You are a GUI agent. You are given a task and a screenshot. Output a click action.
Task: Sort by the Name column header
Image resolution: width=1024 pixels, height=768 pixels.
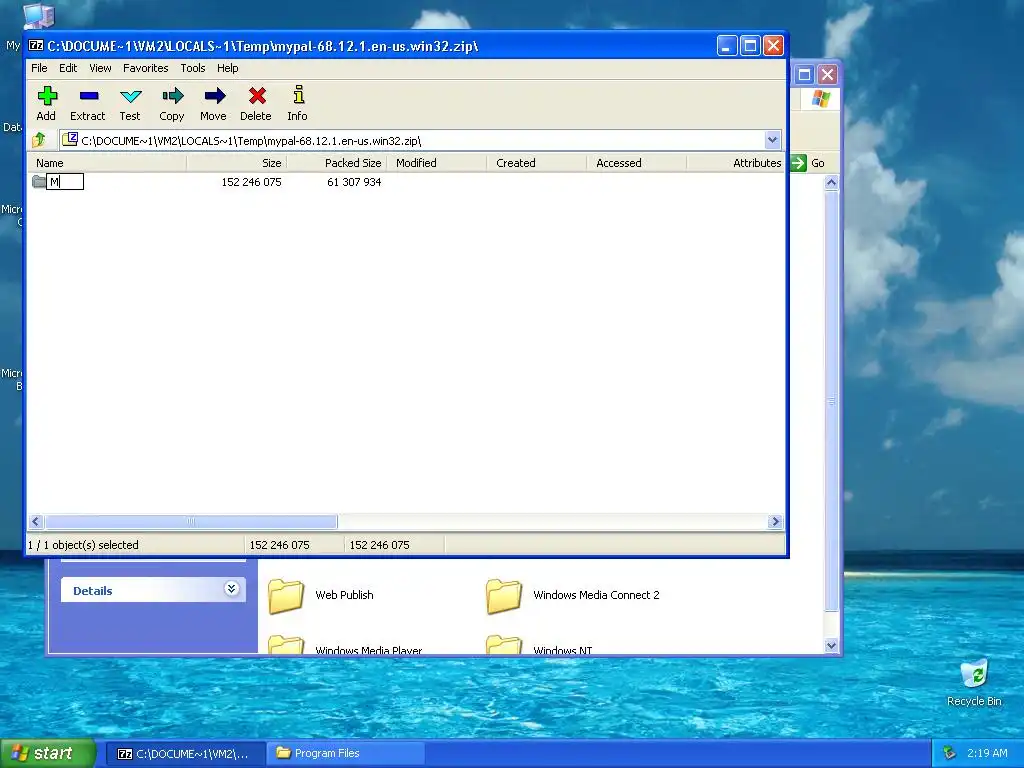[107, 163]
